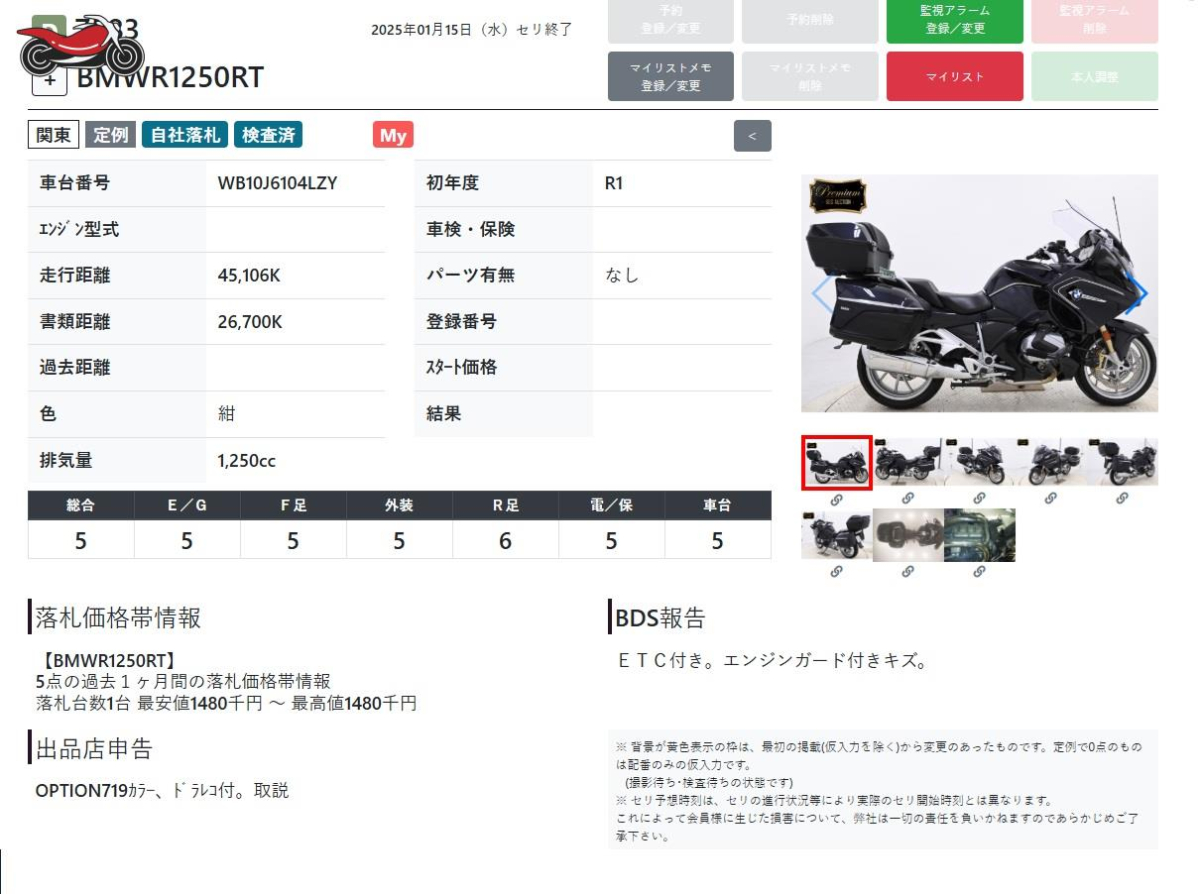Click the 落札価格帯情報 section heading
1200x894 pixels.
coord(118,618)
